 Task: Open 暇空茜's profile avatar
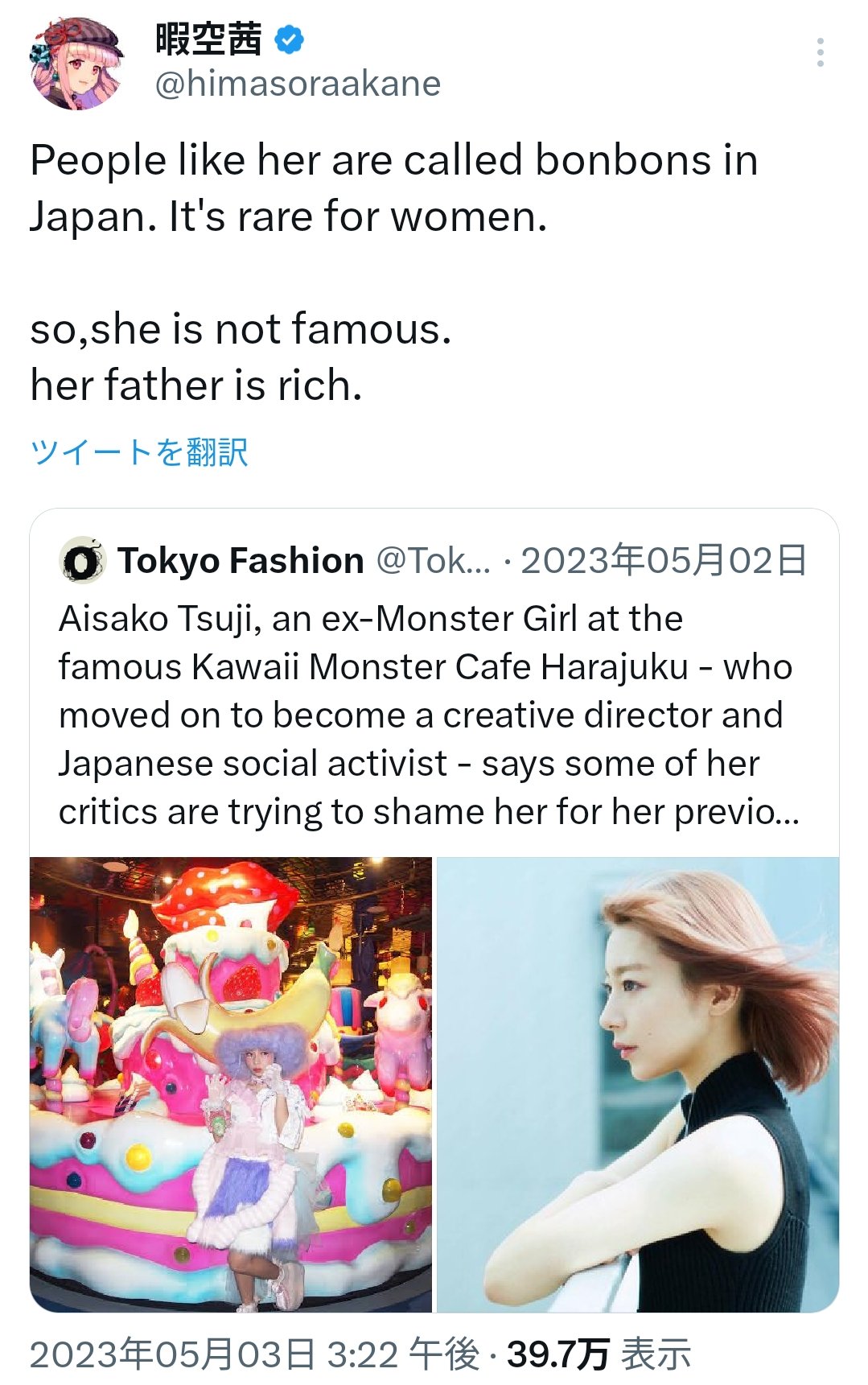click(x=76, y=63)
